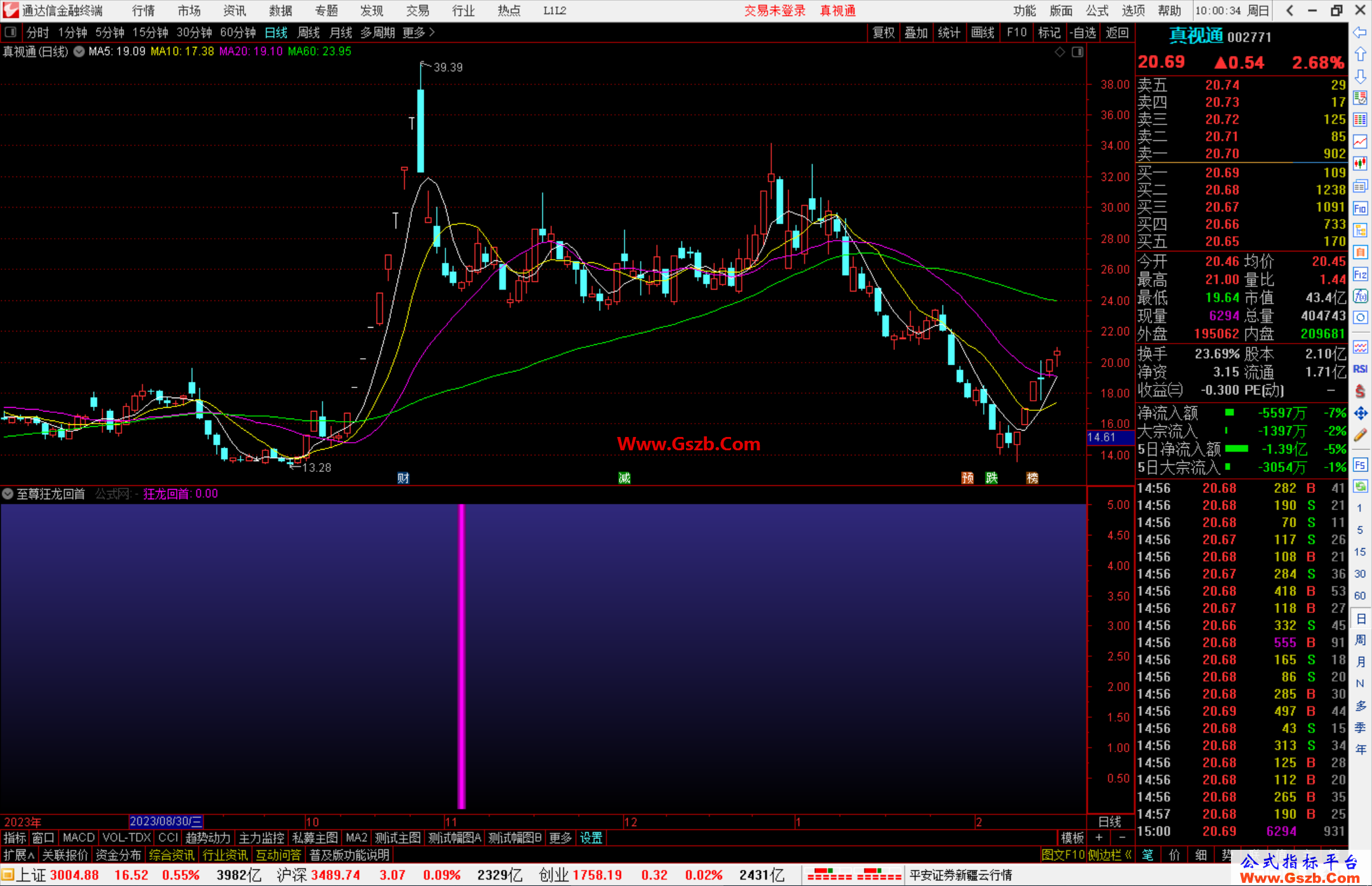Open the 模板 template dropdown

[x=1073, y=838]
